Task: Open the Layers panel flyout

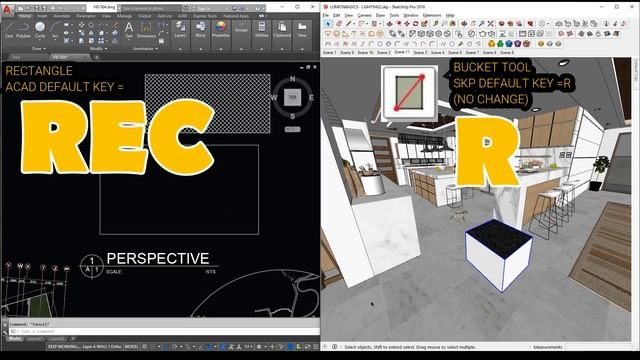Action: coord(180,49)
